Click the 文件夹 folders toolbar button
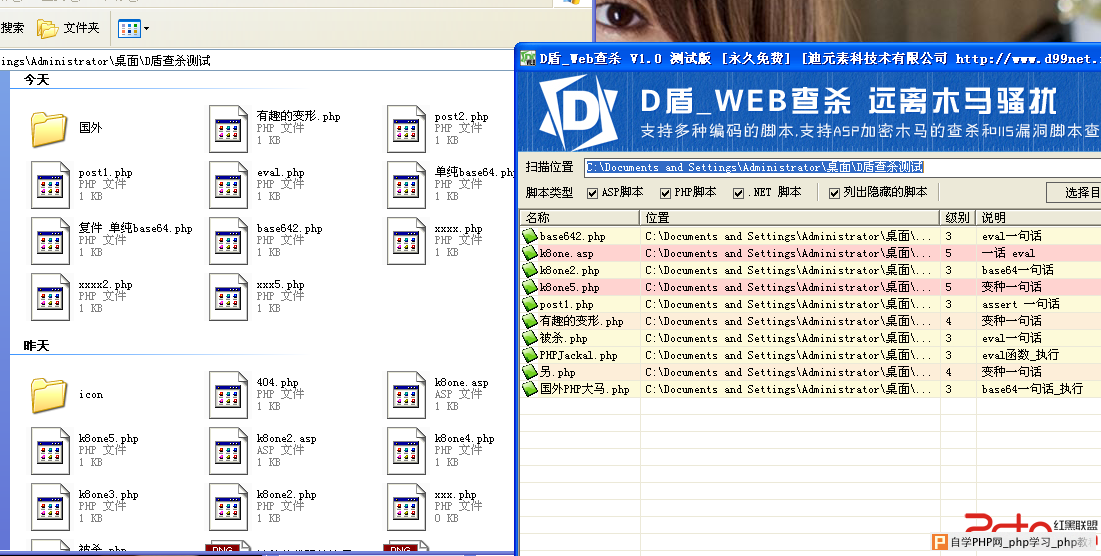 [68, 28]
